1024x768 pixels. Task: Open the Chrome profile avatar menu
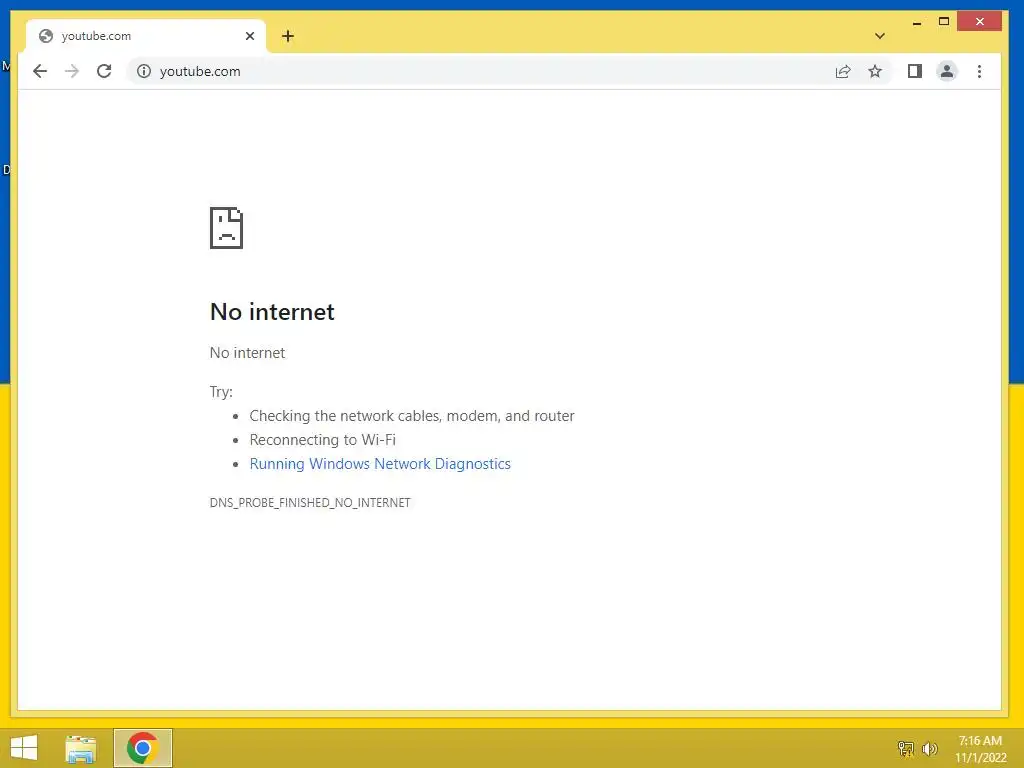[x=947, y=71]
